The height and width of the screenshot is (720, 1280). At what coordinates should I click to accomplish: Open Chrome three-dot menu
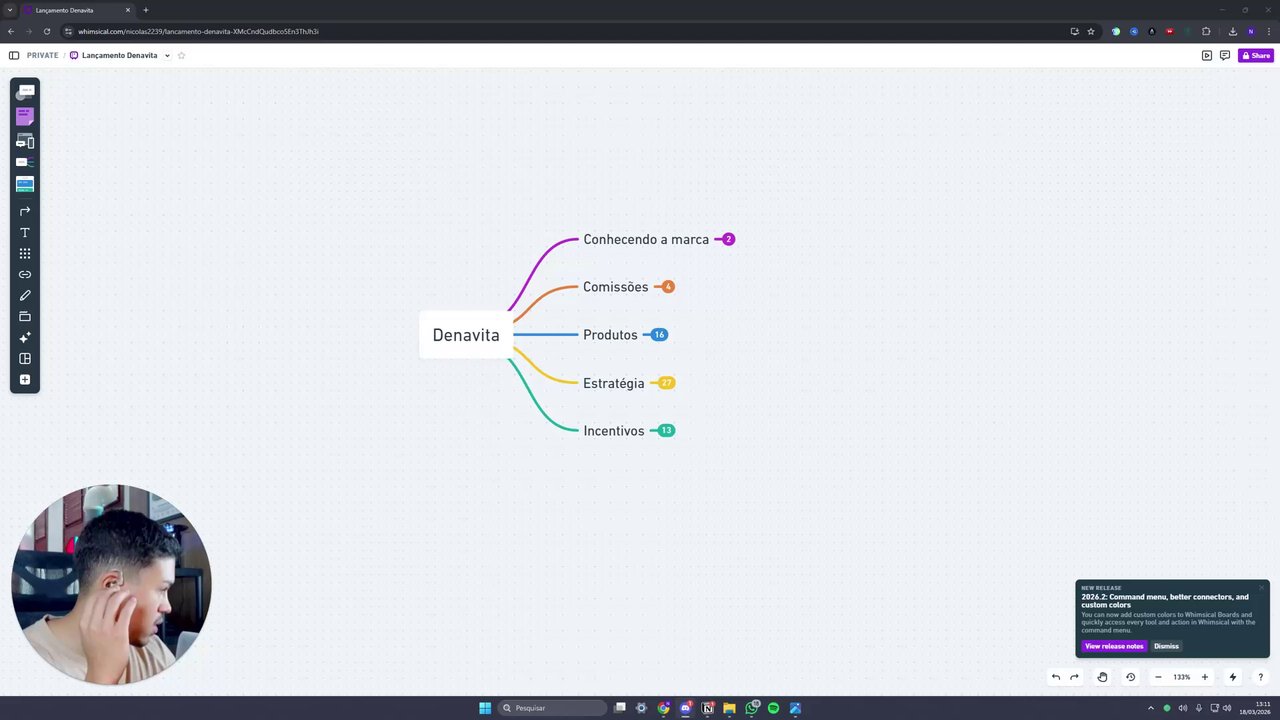(1268, 31)
